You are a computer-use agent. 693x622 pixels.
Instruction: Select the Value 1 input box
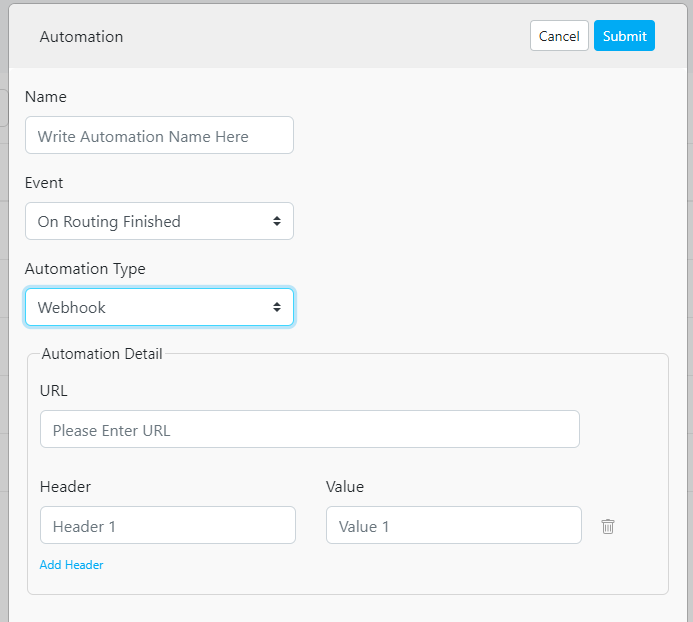click(x=453, y=526)
